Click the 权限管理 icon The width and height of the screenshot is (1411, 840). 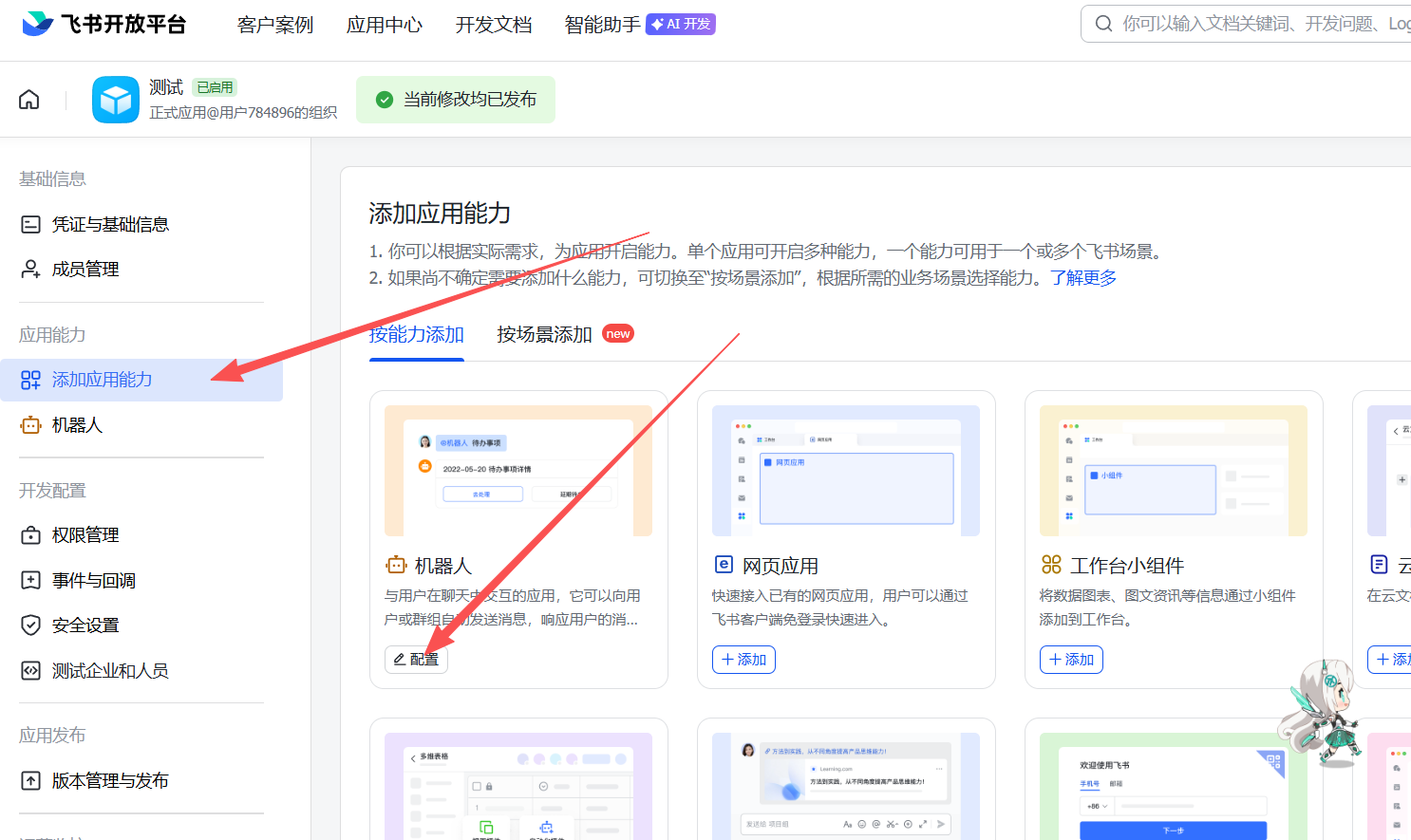click(31, 535)
